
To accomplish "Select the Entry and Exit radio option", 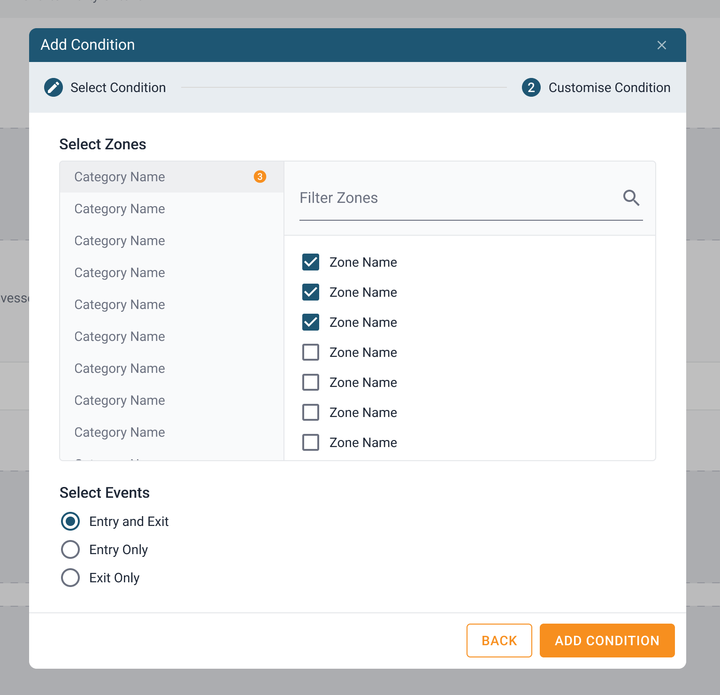I will pos(70,521).
